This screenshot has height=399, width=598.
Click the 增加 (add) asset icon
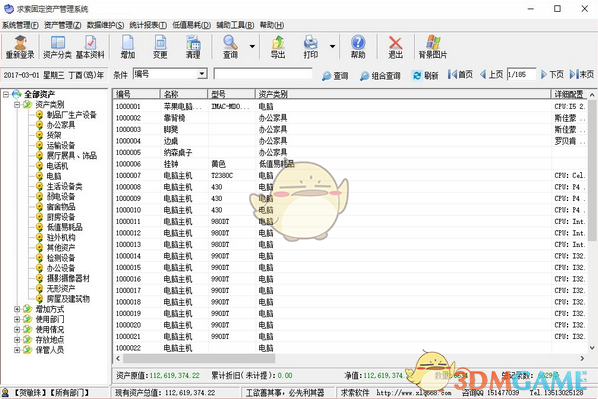tap(128, 47)
